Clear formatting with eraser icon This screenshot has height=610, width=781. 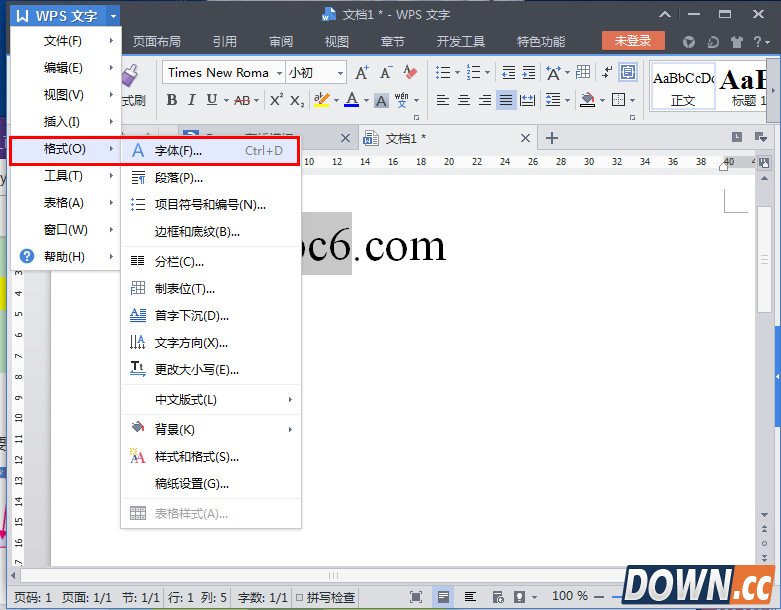410,73
